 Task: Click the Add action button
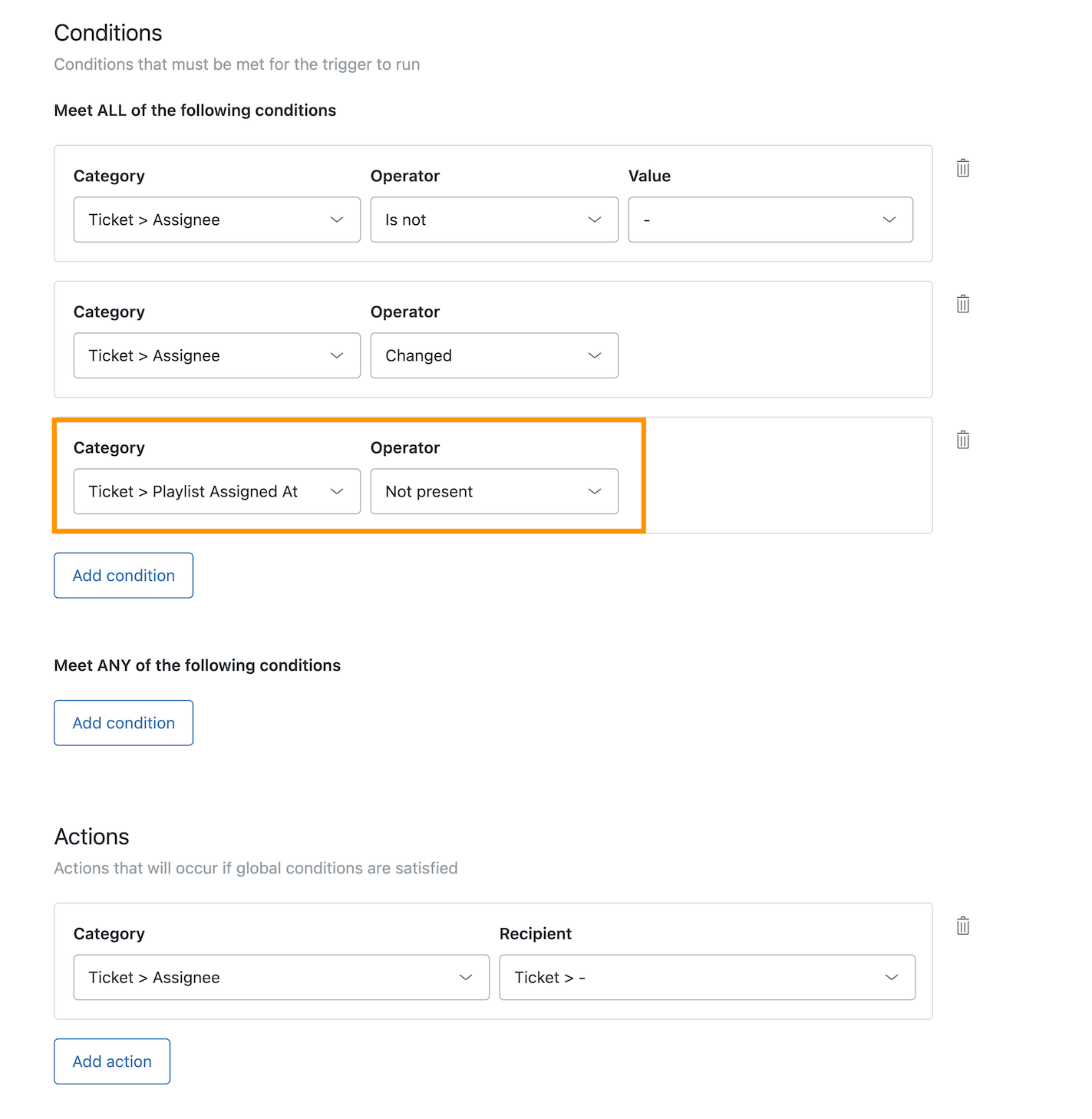(112, 1061)
